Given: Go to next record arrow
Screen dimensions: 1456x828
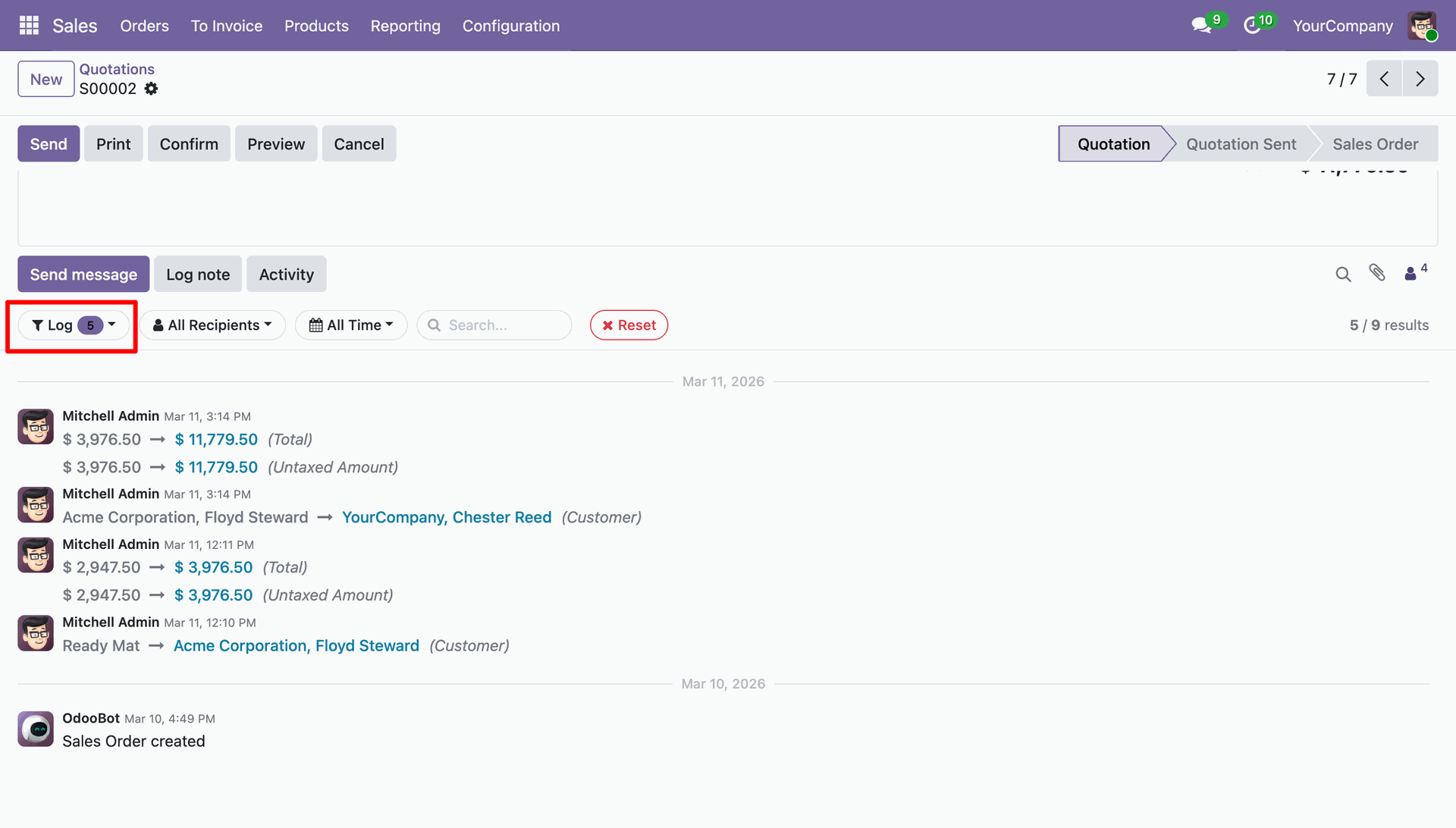Looking at the screenshot, I should click(1420, 79).
